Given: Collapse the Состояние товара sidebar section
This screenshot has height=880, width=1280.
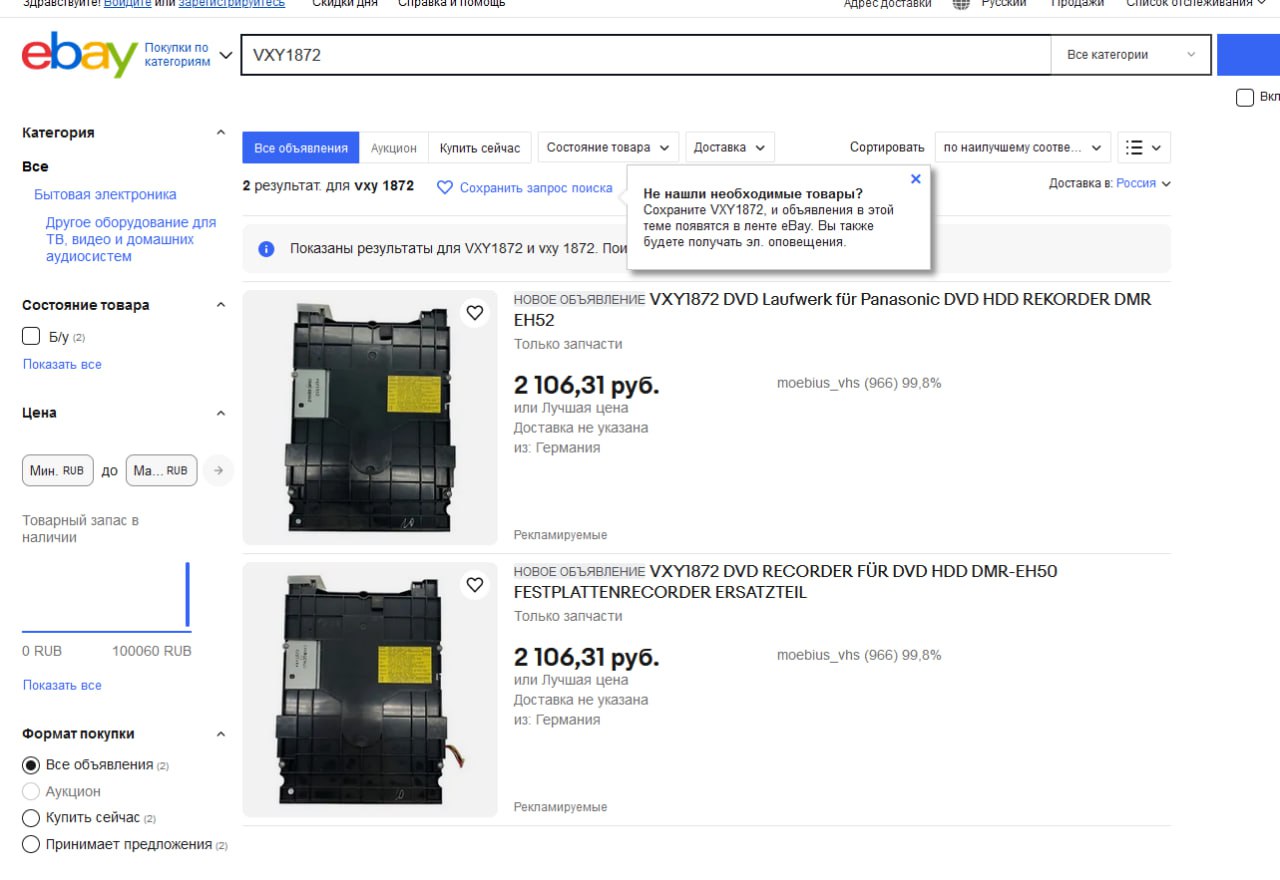Looking at the screenshot, I should click(221, 305).
